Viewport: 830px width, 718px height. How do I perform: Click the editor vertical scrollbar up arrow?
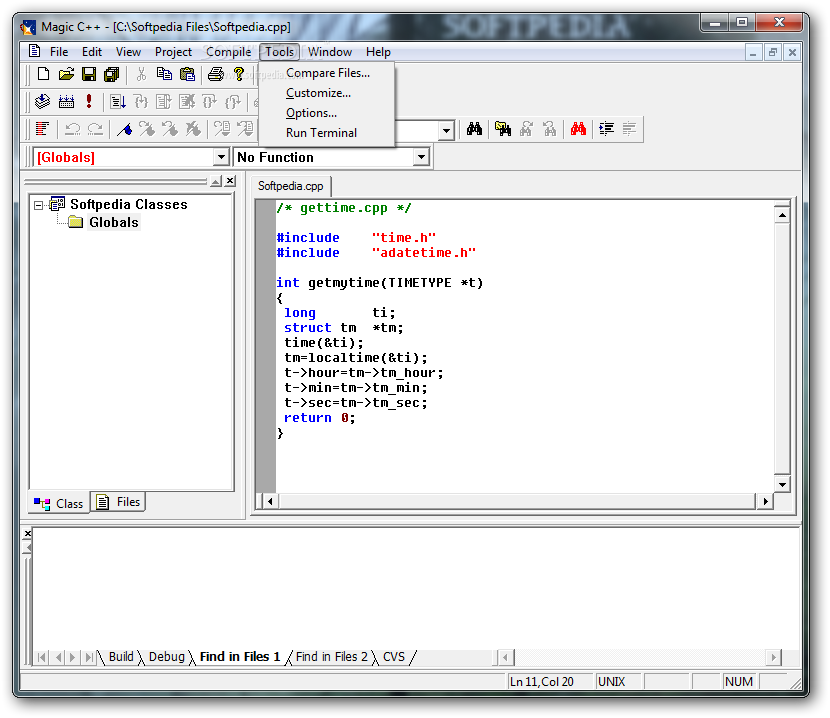pyautogui.click(x=782, y=216)
